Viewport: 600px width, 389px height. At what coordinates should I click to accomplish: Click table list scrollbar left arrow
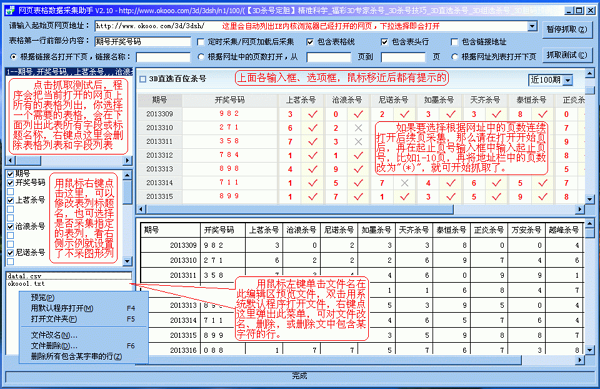[10, 161]
